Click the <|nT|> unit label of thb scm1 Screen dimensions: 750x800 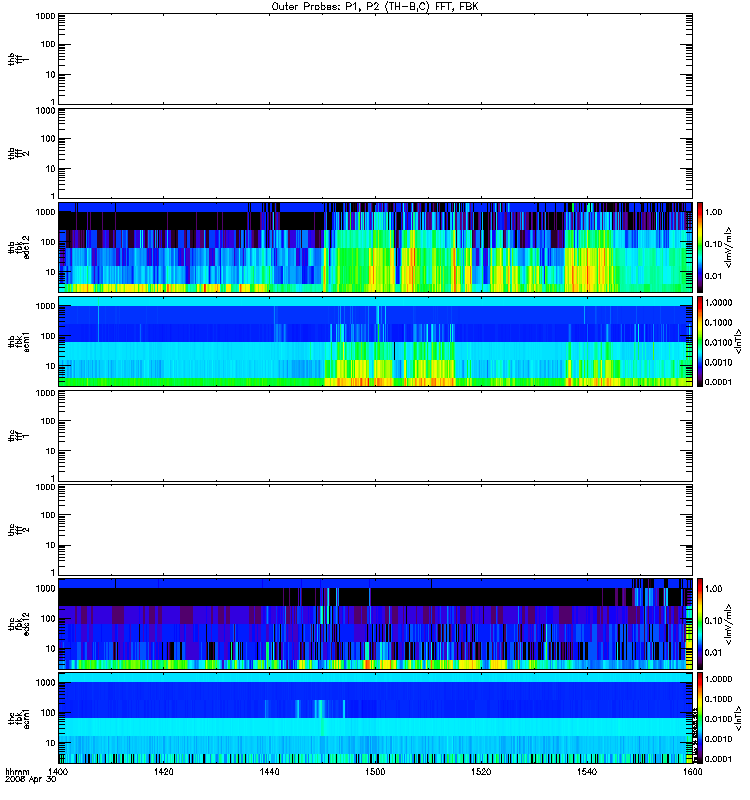(737, 341)
